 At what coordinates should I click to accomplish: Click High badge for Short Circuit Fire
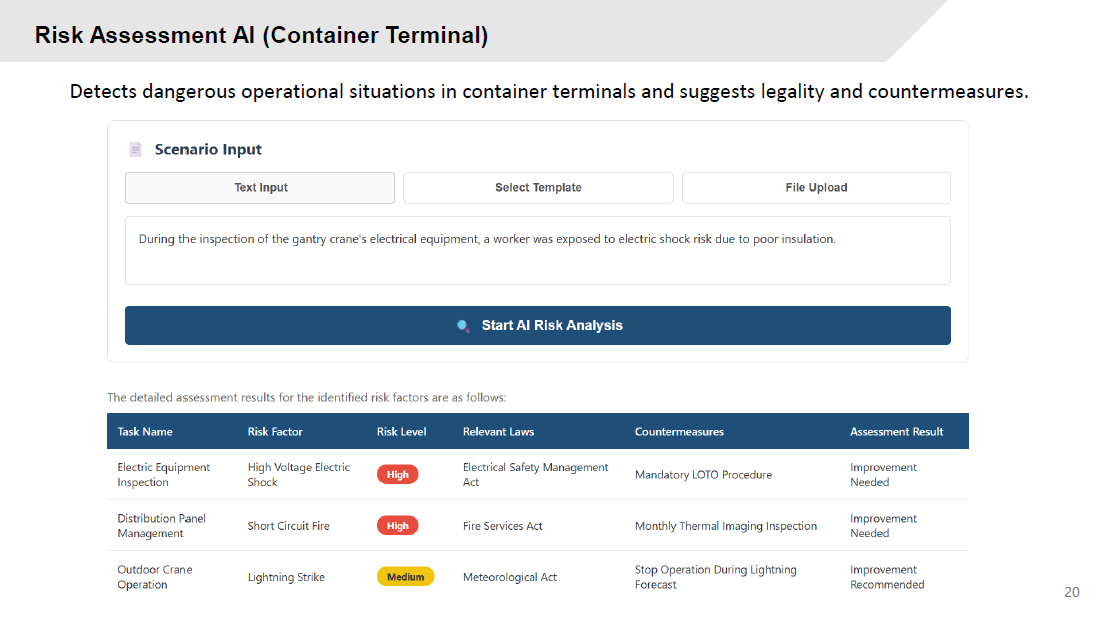click(398, 526)
